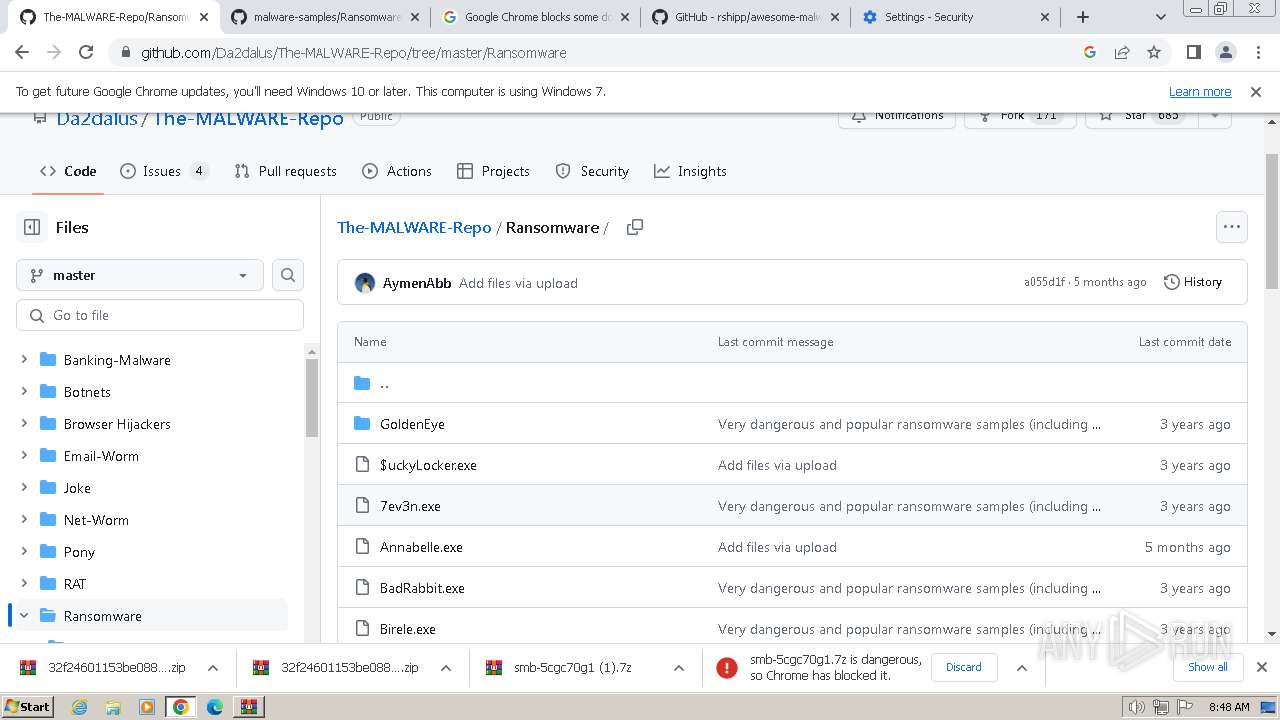The width and height of the screenshot is (1280, 720).
Task: Open the Chrome profile avatar
Action: coord(1226,53)
